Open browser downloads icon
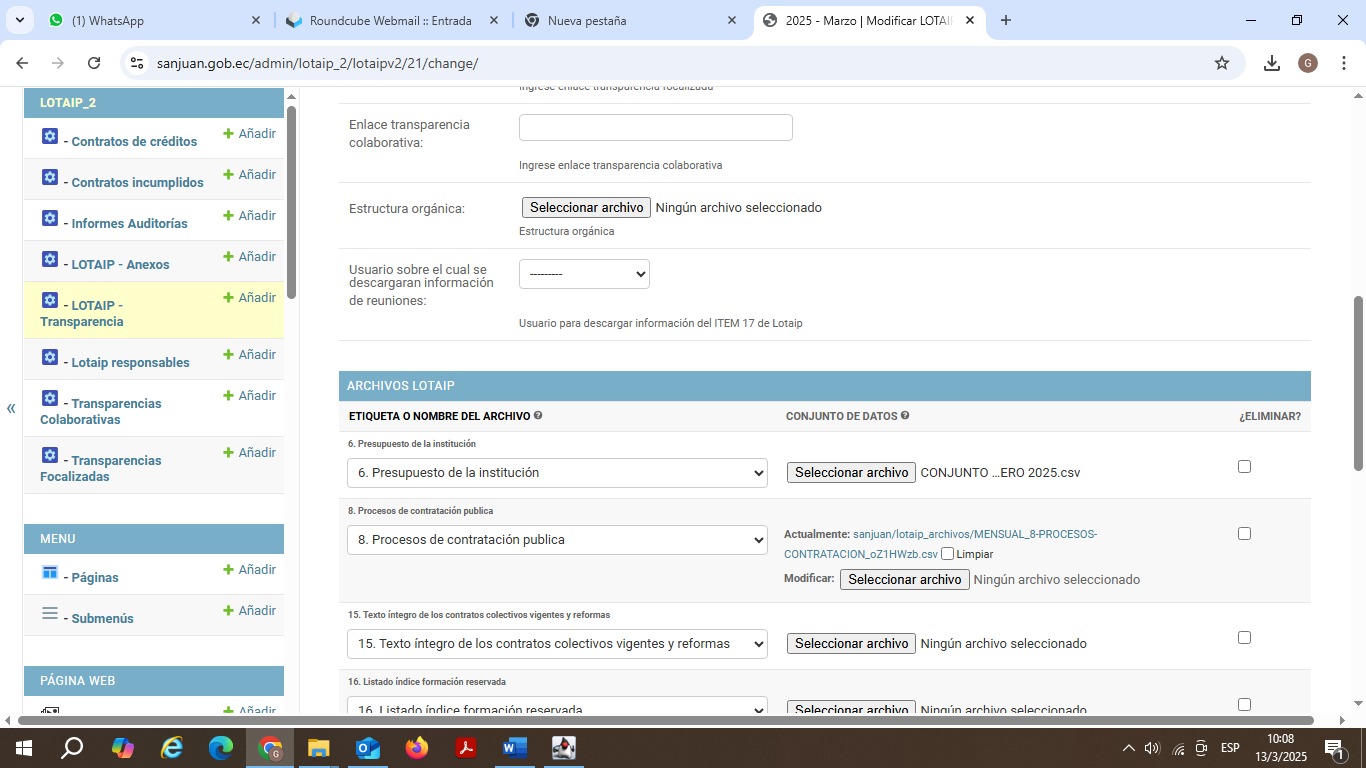Screen dimensions: 1366x768 [x=1271, y=63]
